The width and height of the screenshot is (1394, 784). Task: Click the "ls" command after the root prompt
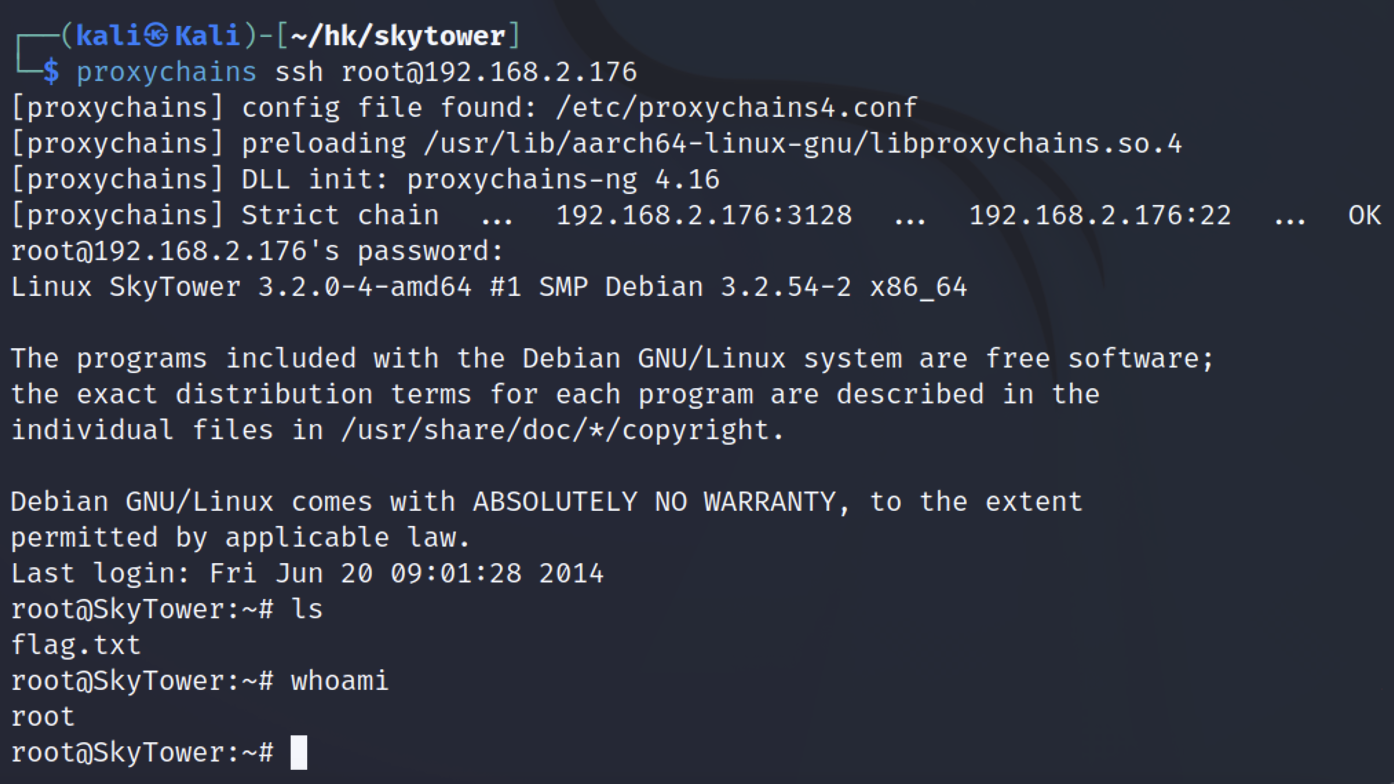(x=307, y=609)
